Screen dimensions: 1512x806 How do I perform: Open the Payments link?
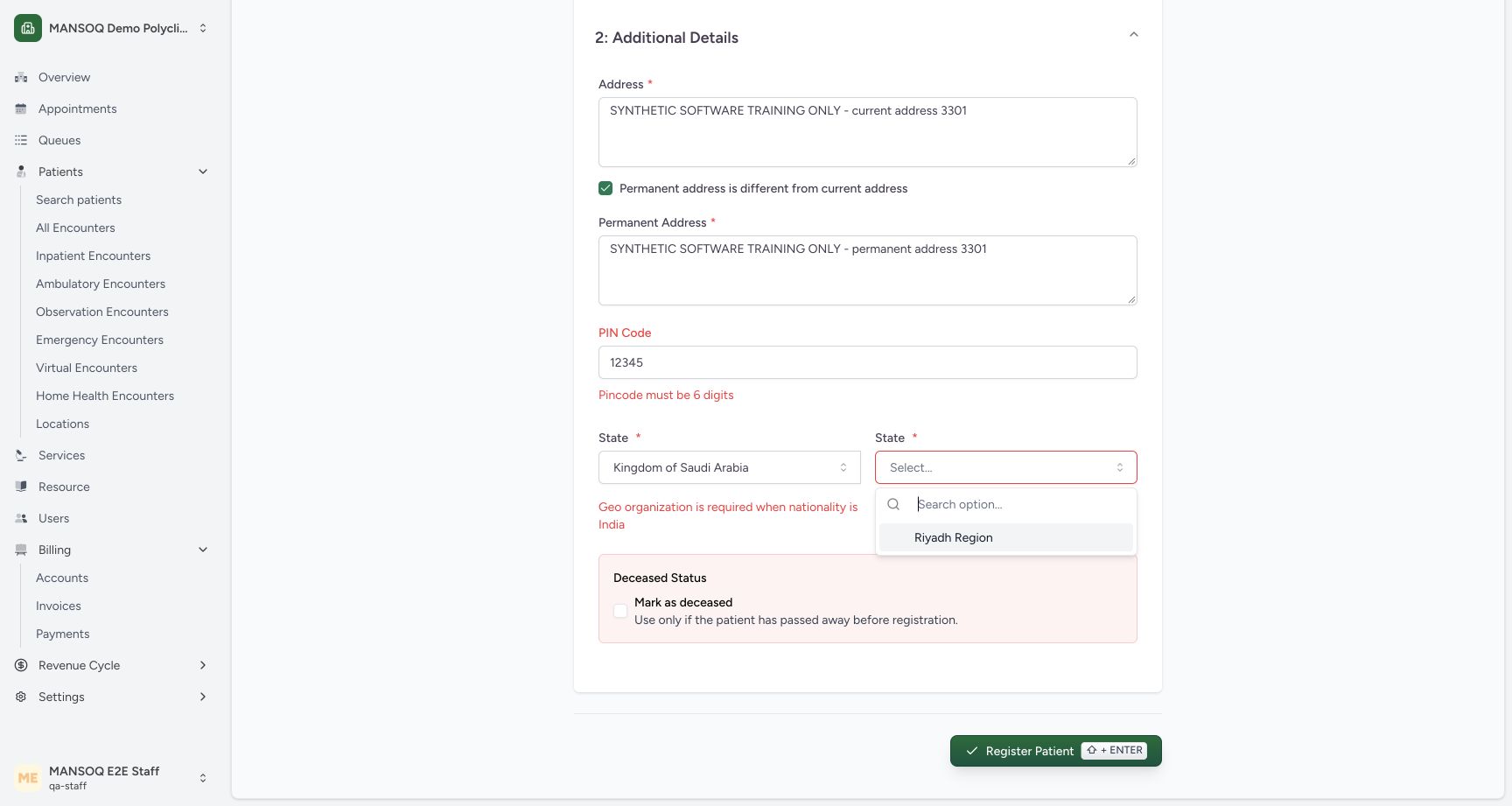click(62, 634)
